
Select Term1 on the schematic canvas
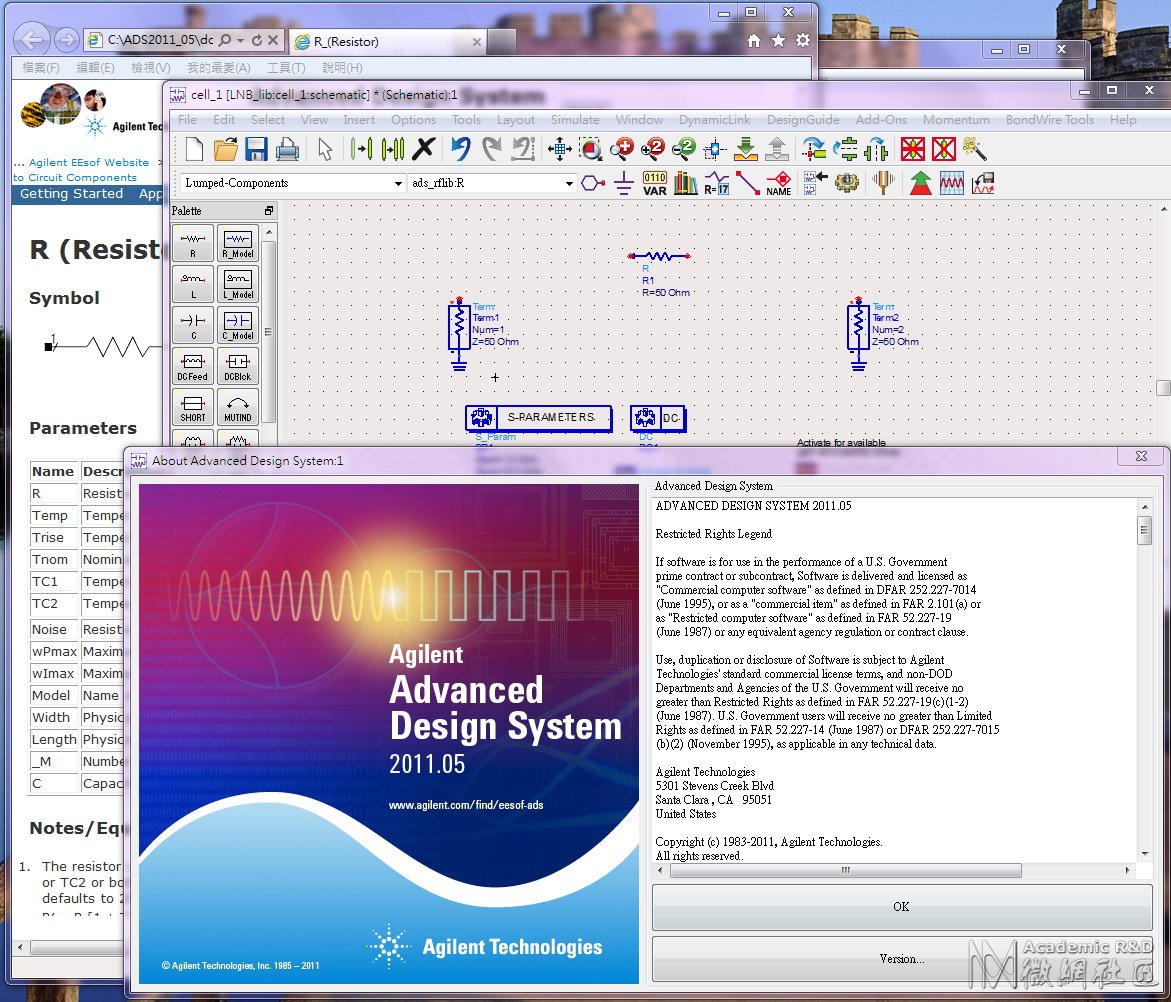[x=459, y=334]
